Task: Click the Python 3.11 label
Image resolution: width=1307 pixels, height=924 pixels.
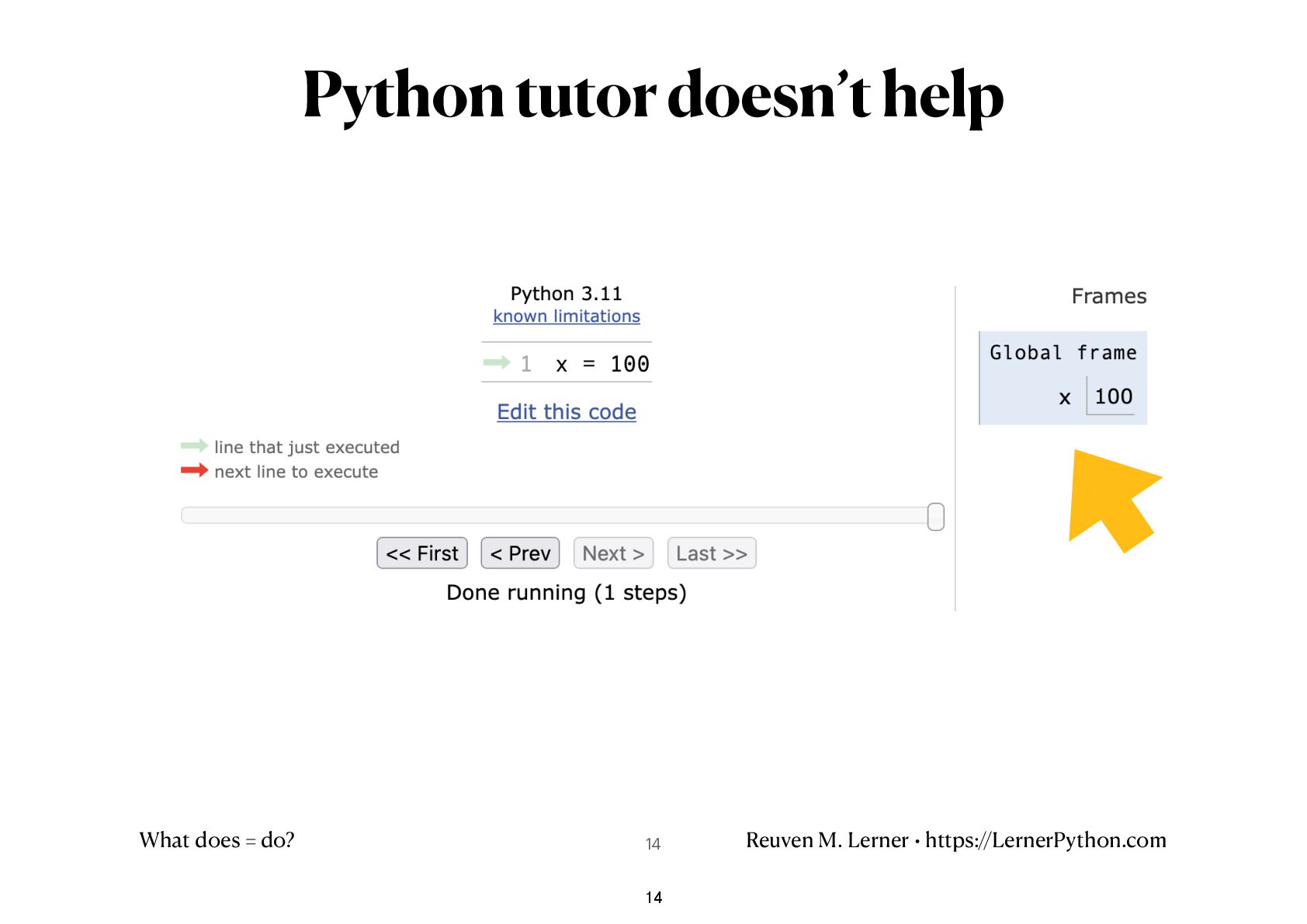Action: tap(567, 293)
